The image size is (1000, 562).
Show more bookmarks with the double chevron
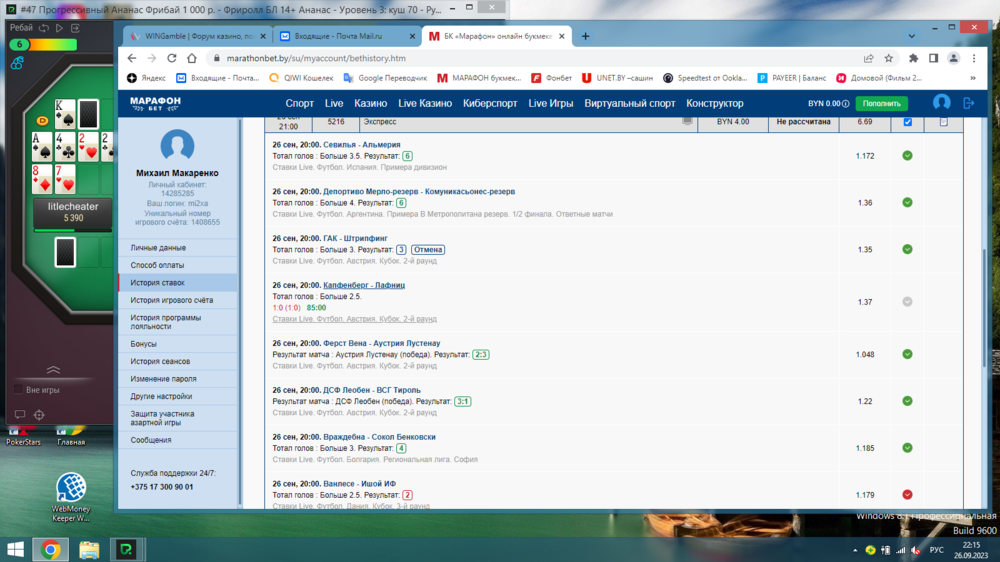[x=973, y=78]
